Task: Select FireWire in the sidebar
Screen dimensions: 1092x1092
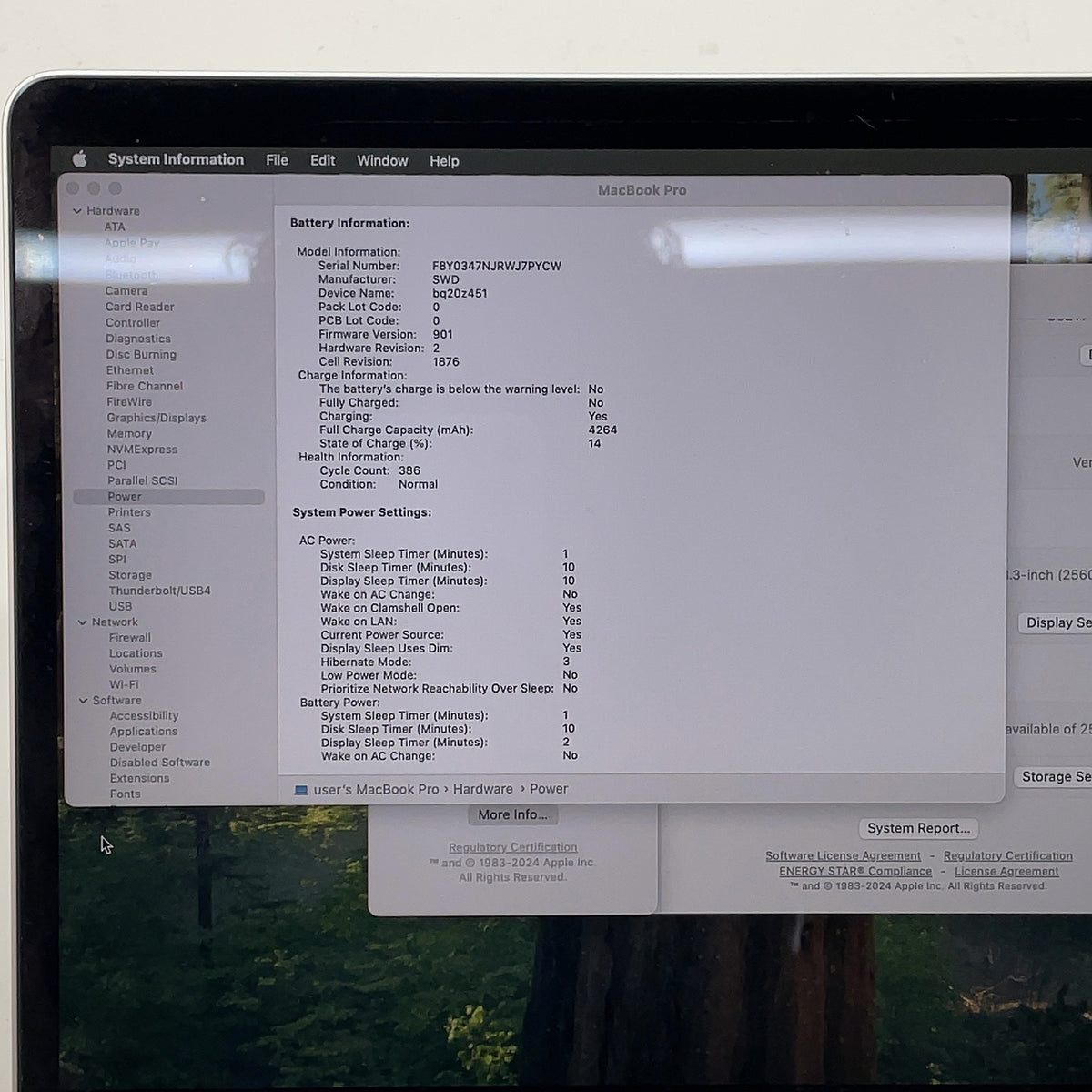Action: [129, 402]
